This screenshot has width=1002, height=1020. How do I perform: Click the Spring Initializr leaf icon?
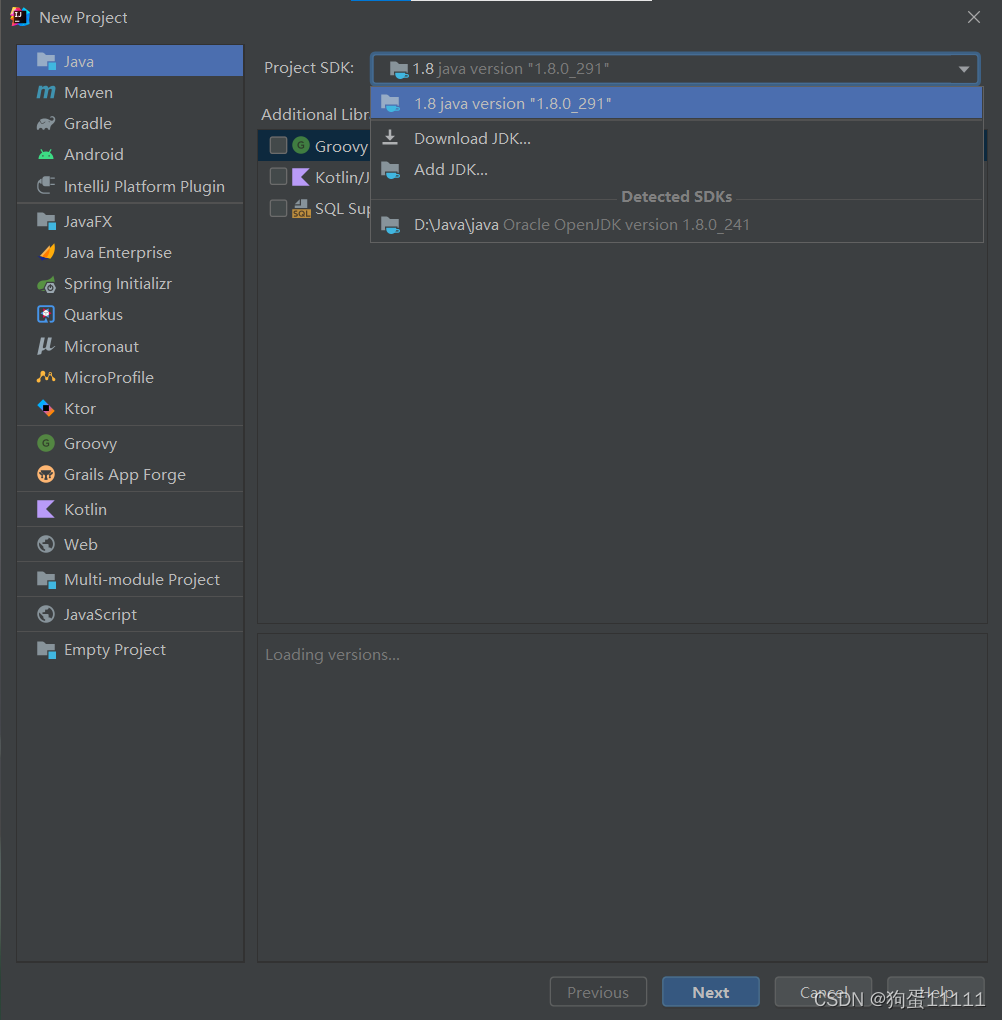click(x=46, y=284)
